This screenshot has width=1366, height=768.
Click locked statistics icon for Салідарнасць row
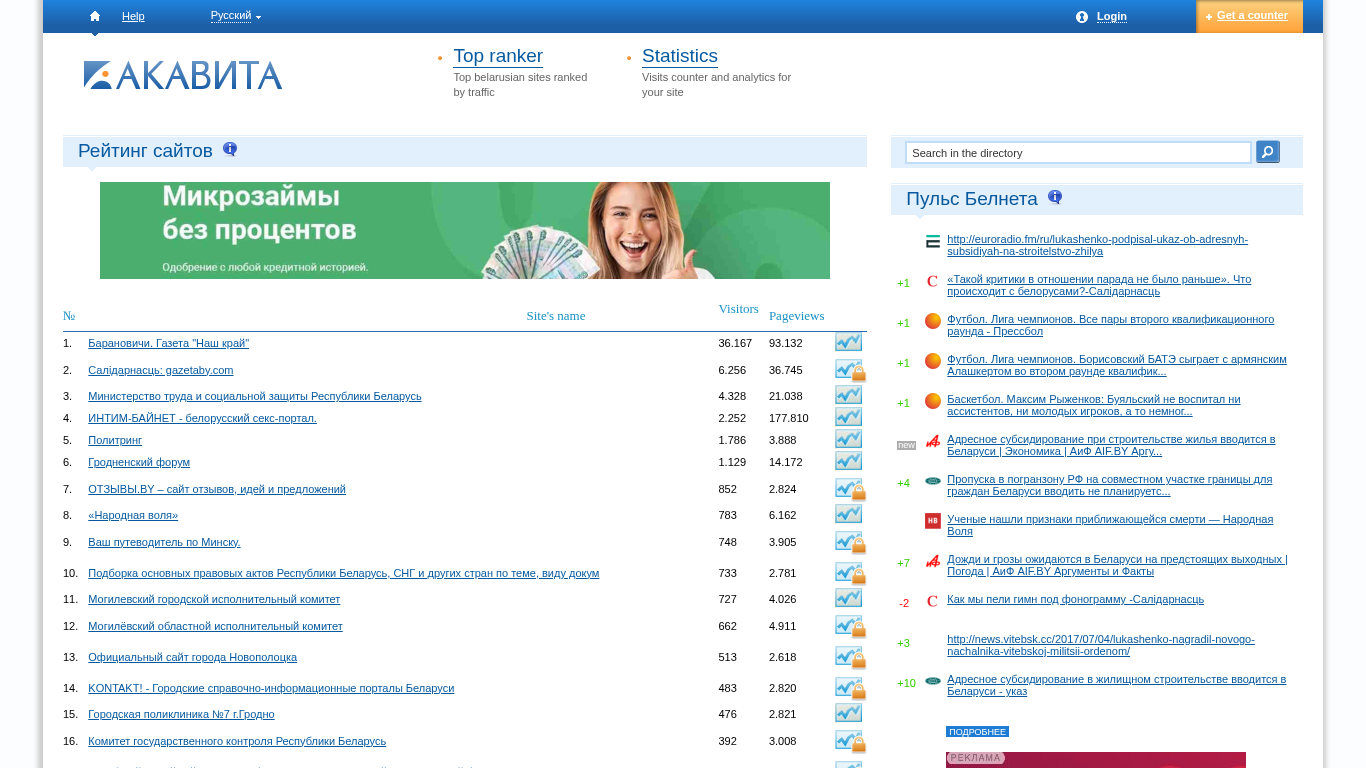pyautogui.click(x=850, y=370)
